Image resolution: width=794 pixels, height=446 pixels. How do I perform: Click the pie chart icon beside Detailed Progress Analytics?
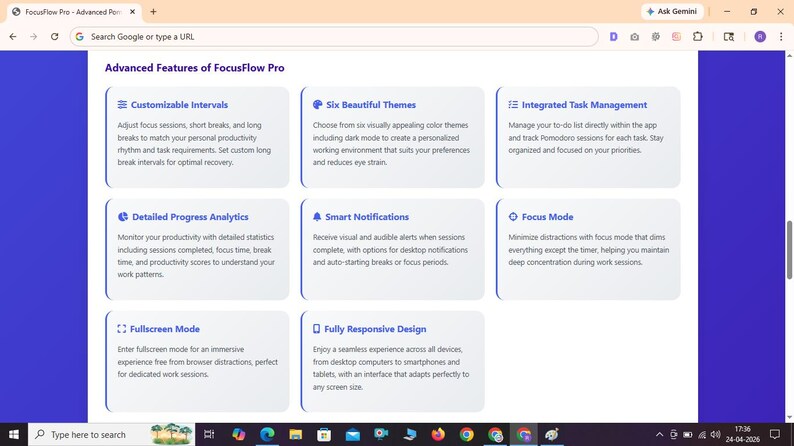click(x=123, y=217)
